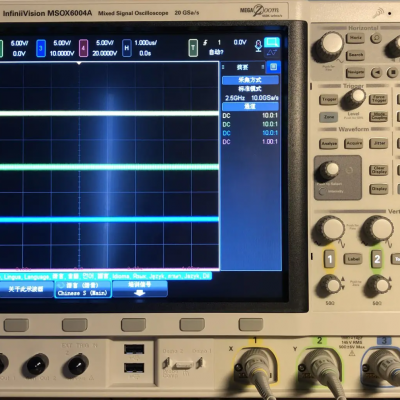Tap the 2.5GHz 10.0GSa/s readout

(x=251, y=98)
